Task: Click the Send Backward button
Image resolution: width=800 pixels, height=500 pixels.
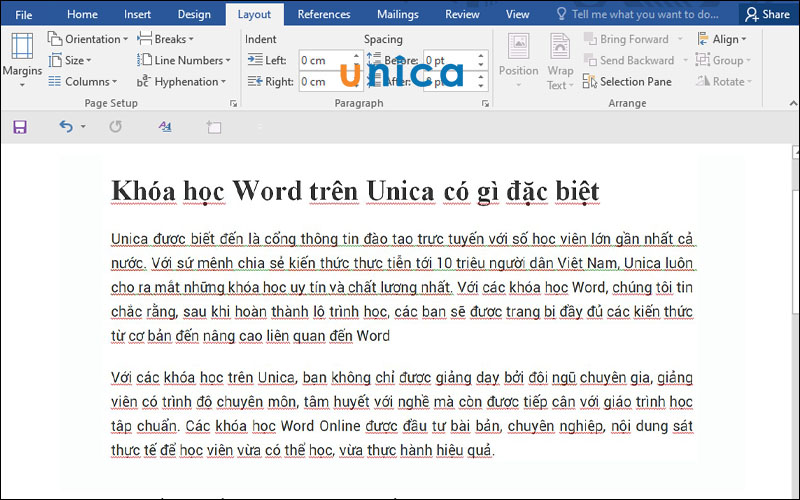Action: pos(629,60)
